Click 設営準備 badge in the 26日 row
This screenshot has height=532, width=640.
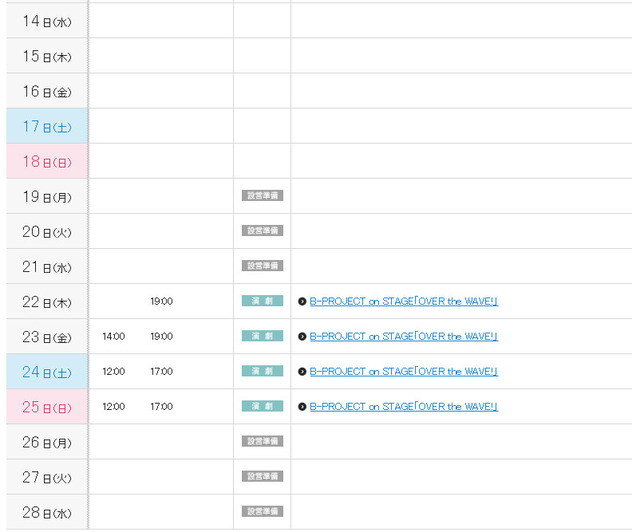coord(262,441)
